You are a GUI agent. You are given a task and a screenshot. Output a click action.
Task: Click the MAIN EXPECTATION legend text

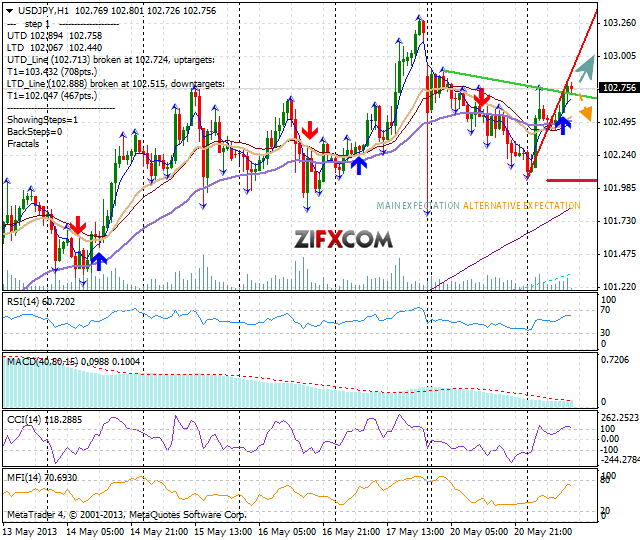[x=418, y=205]
